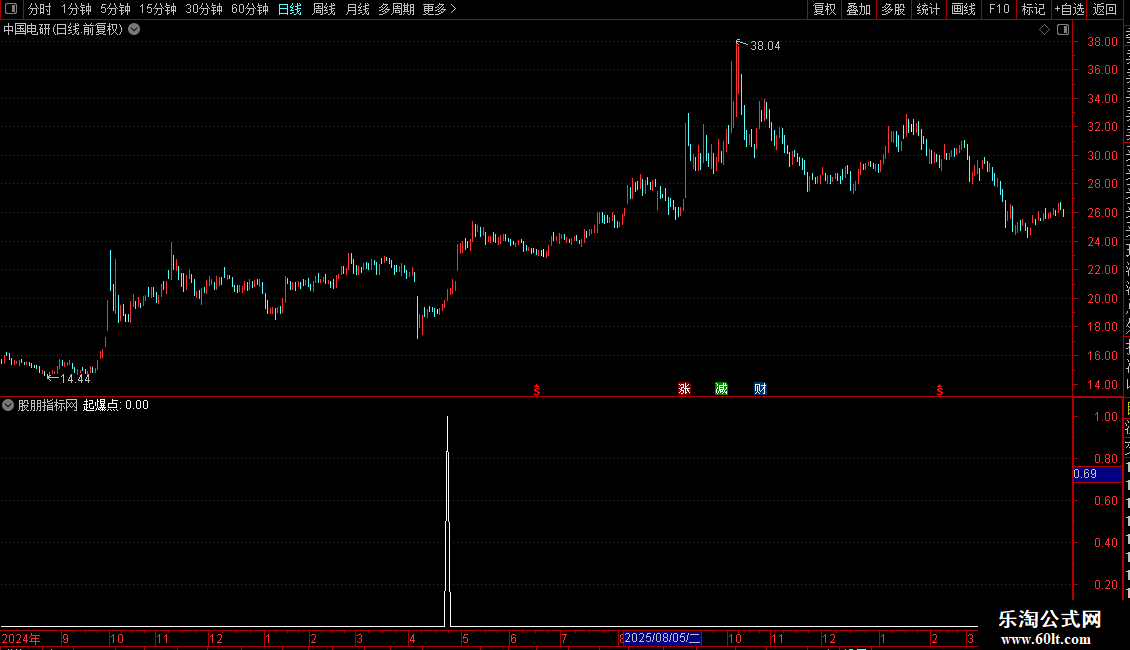The width and height of the screenshot is (1130, 650).
Task: Click the blue 财 financial marker
Action: coord(760,389)
